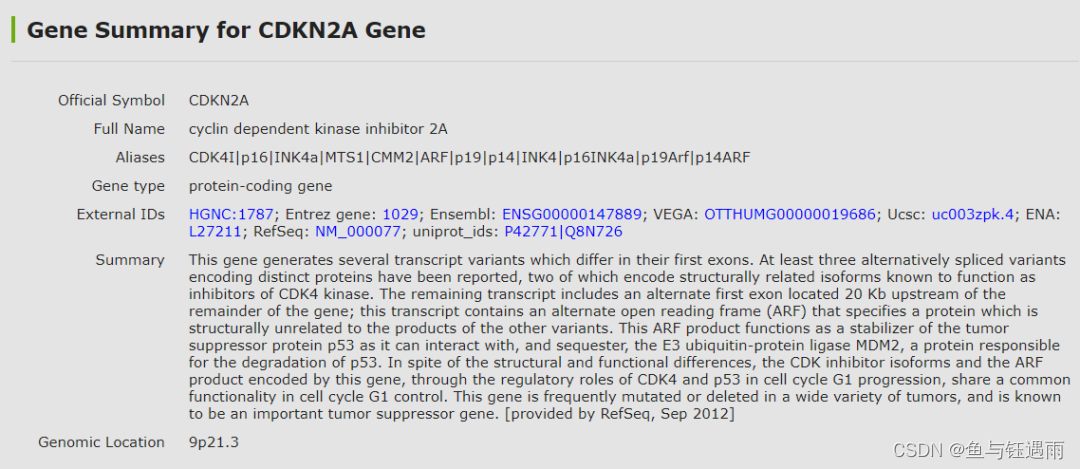Click the CSDN watermark text
This screenshot has width=1080, height=469.
click(978, 451)
